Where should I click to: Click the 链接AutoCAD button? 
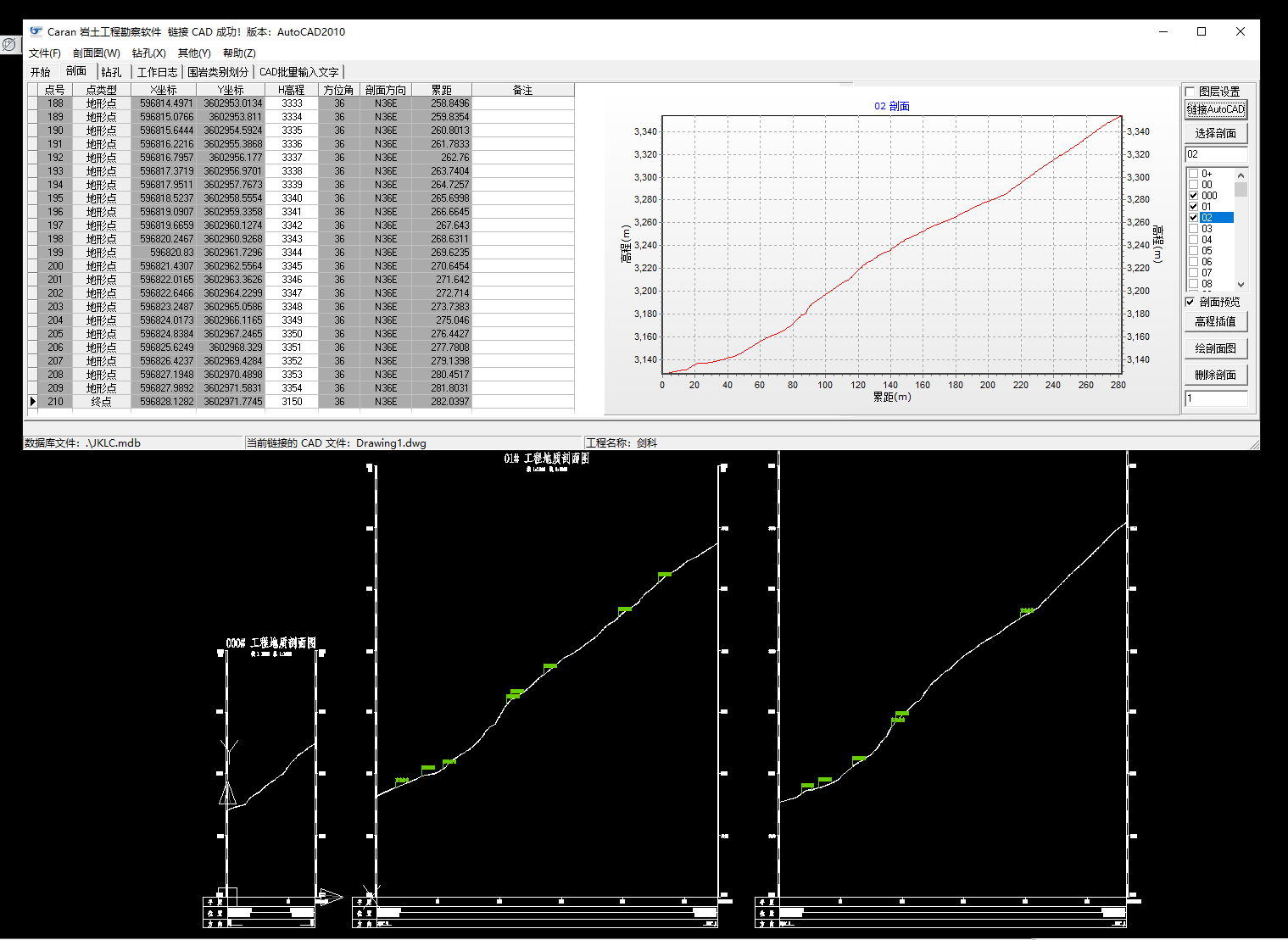pos(1216,109)
